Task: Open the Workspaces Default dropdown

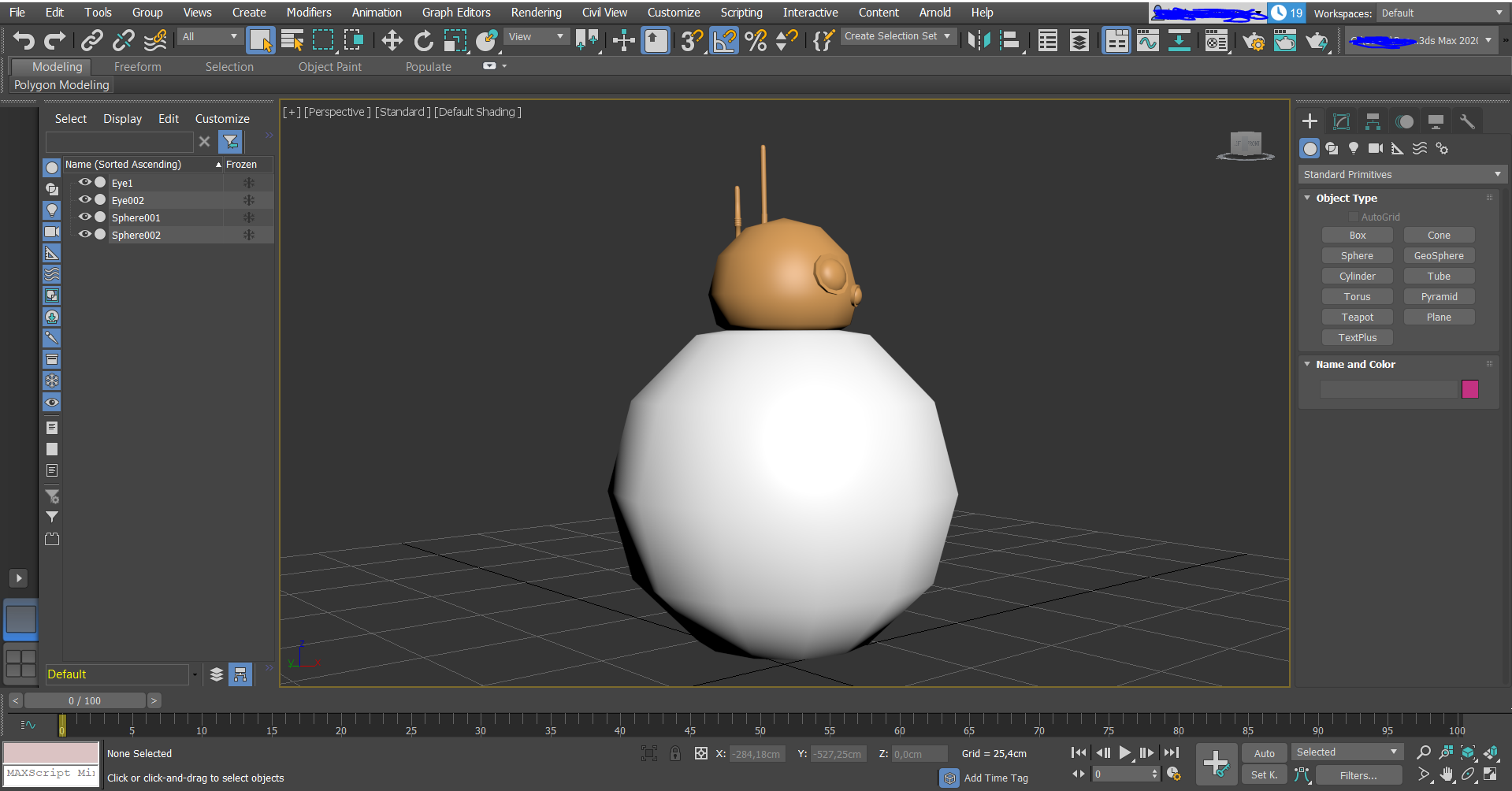Action: 1442,13
